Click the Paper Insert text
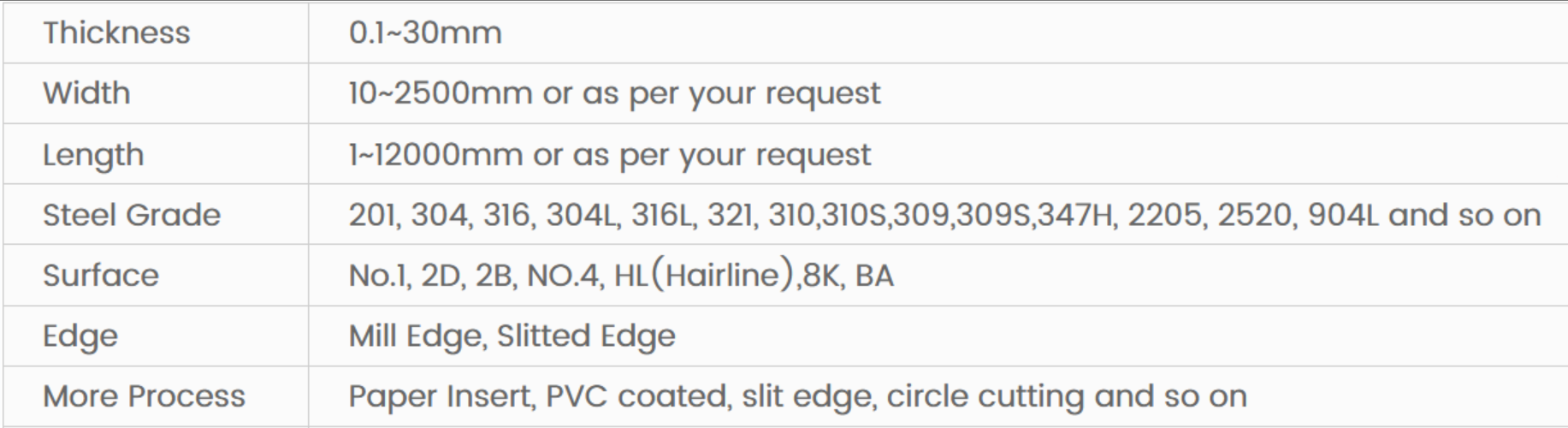This screenshot has height=428, width=1568. tap(441, 396)
